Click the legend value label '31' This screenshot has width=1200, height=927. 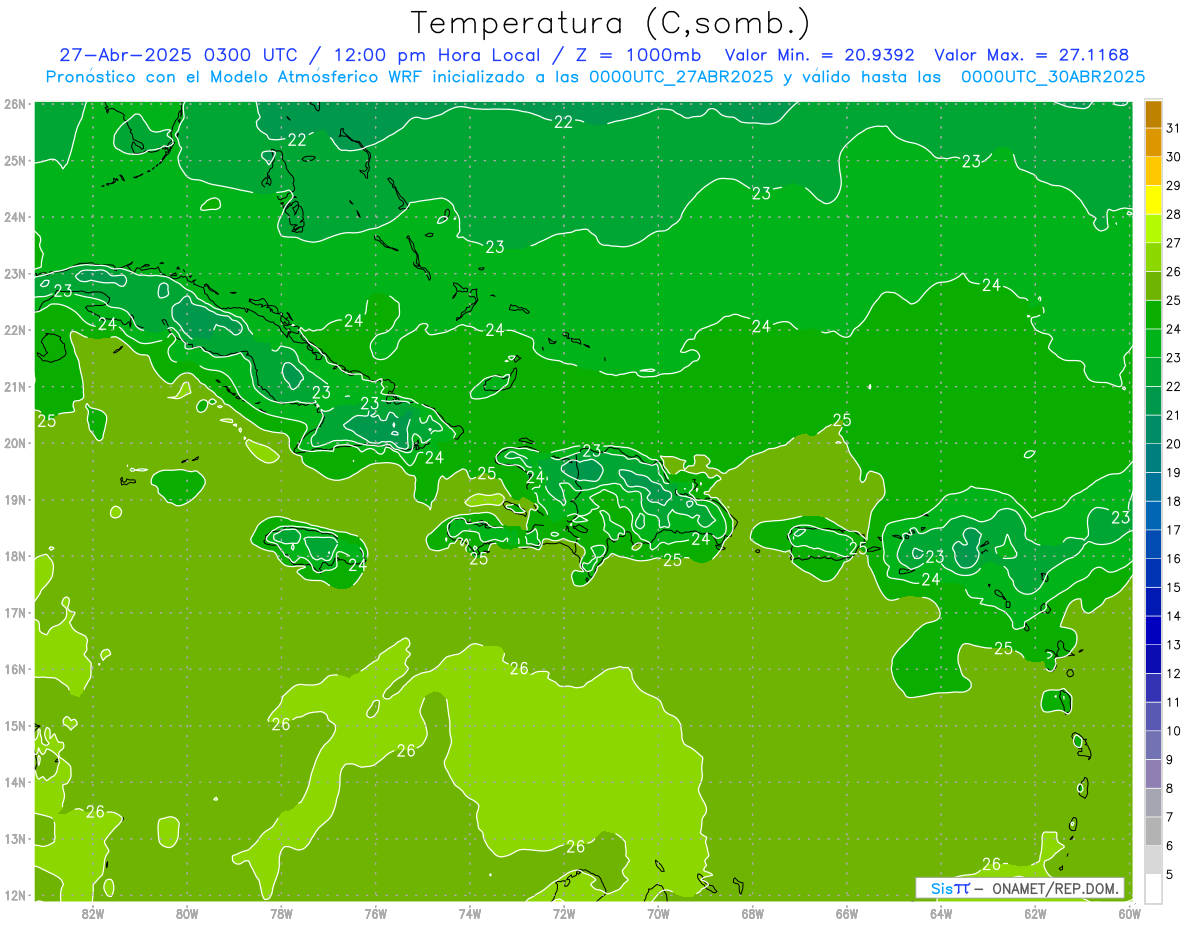coord(1173,127)
